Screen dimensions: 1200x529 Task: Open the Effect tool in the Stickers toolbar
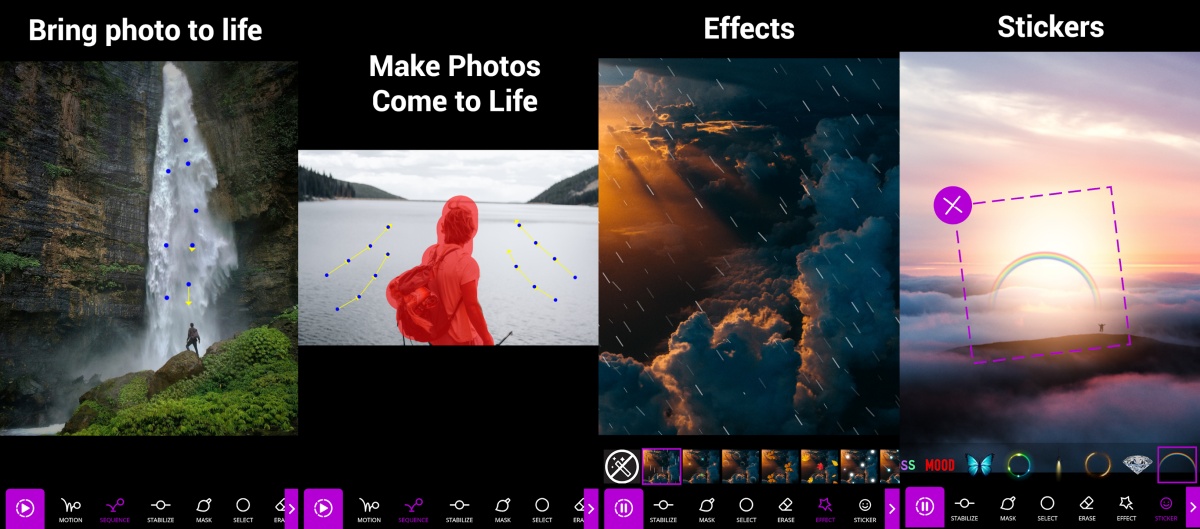pos(1126,508)
